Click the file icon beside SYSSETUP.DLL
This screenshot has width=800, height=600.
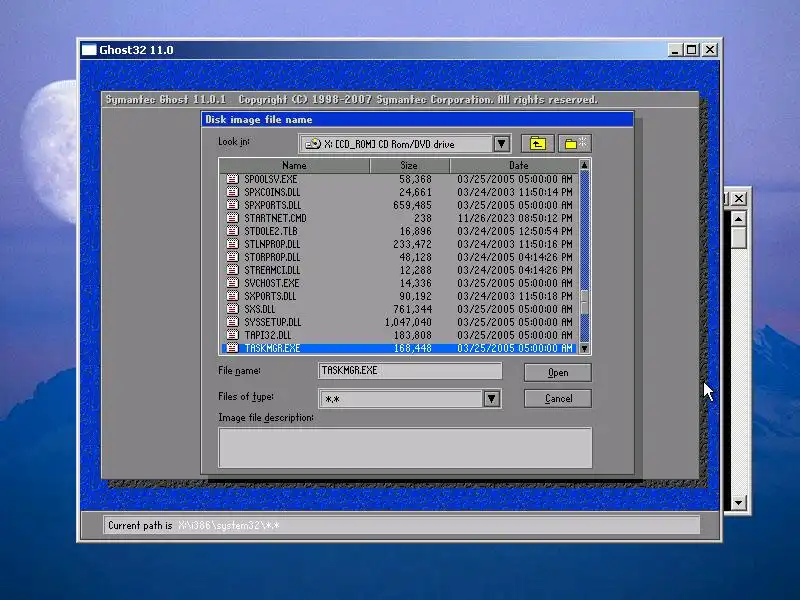[x=233, y=322]
